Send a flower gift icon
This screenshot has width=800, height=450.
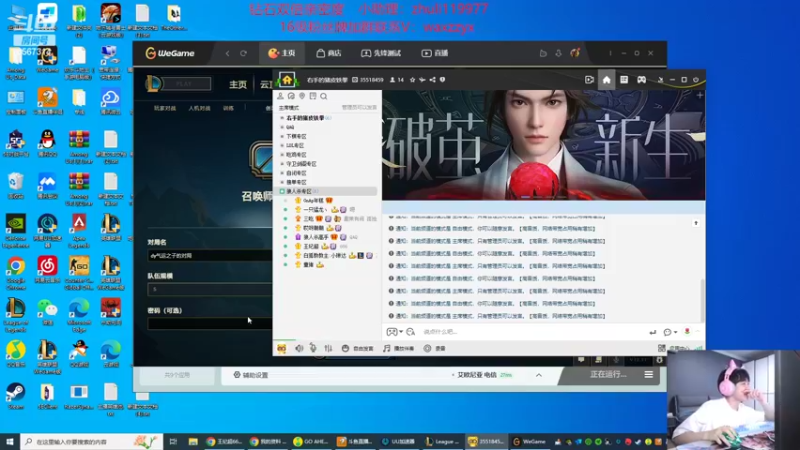tap(687, 332)
